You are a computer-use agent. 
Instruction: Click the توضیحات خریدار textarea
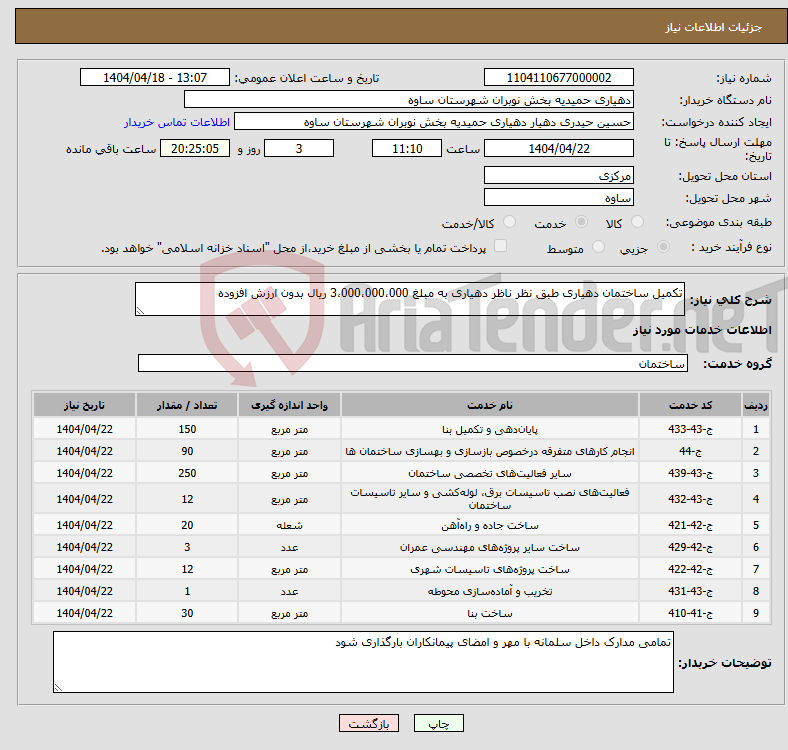click(x=363, y=662)
